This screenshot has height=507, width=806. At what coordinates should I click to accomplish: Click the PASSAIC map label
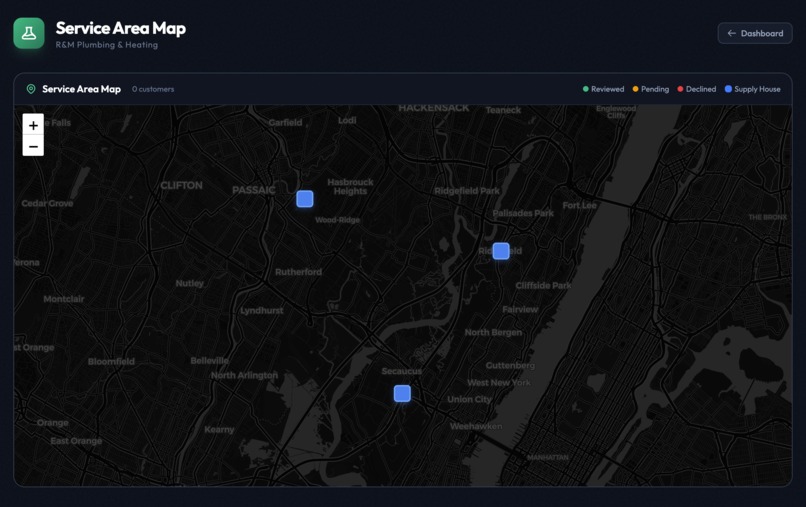(254, 190)
